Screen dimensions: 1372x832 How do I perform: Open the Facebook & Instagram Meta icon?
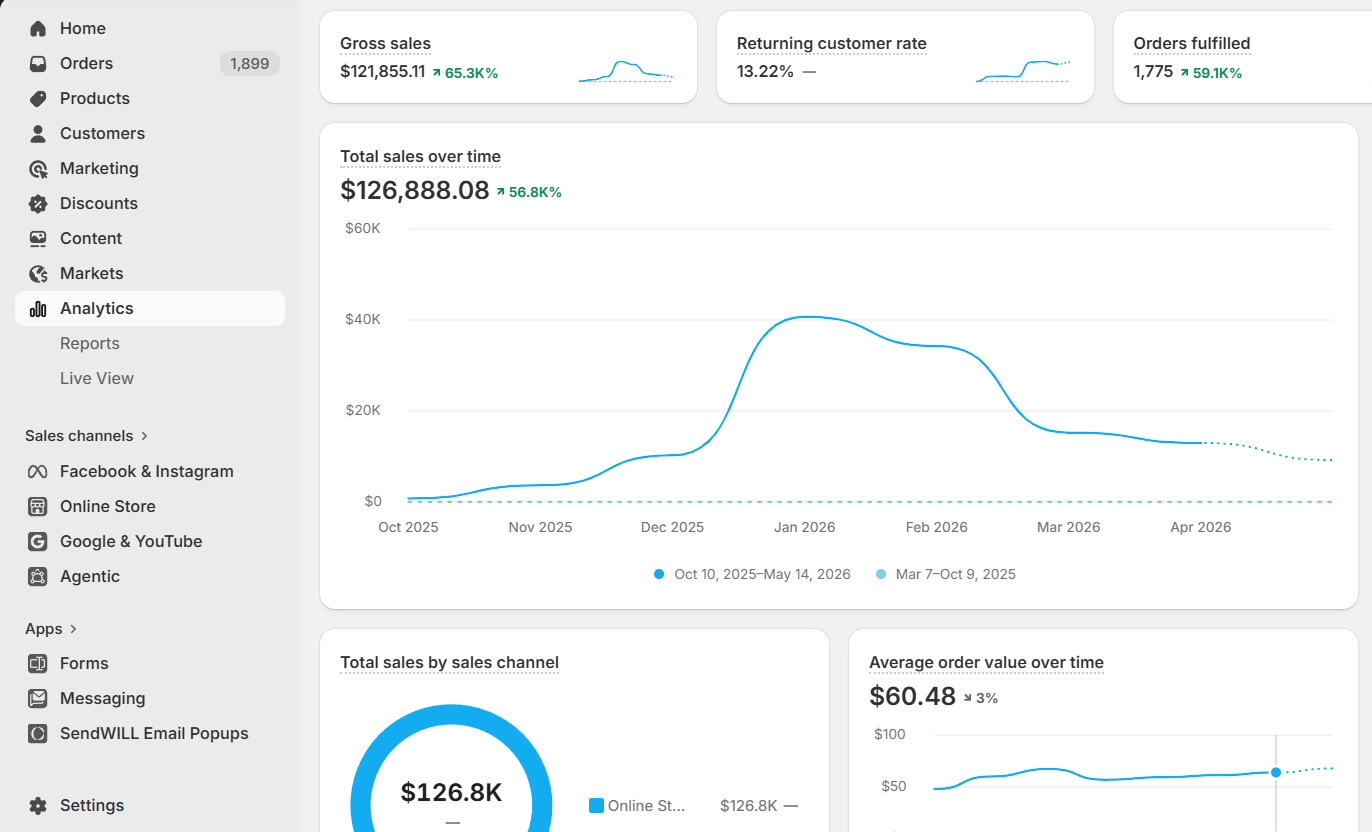[x=38, y=471]
